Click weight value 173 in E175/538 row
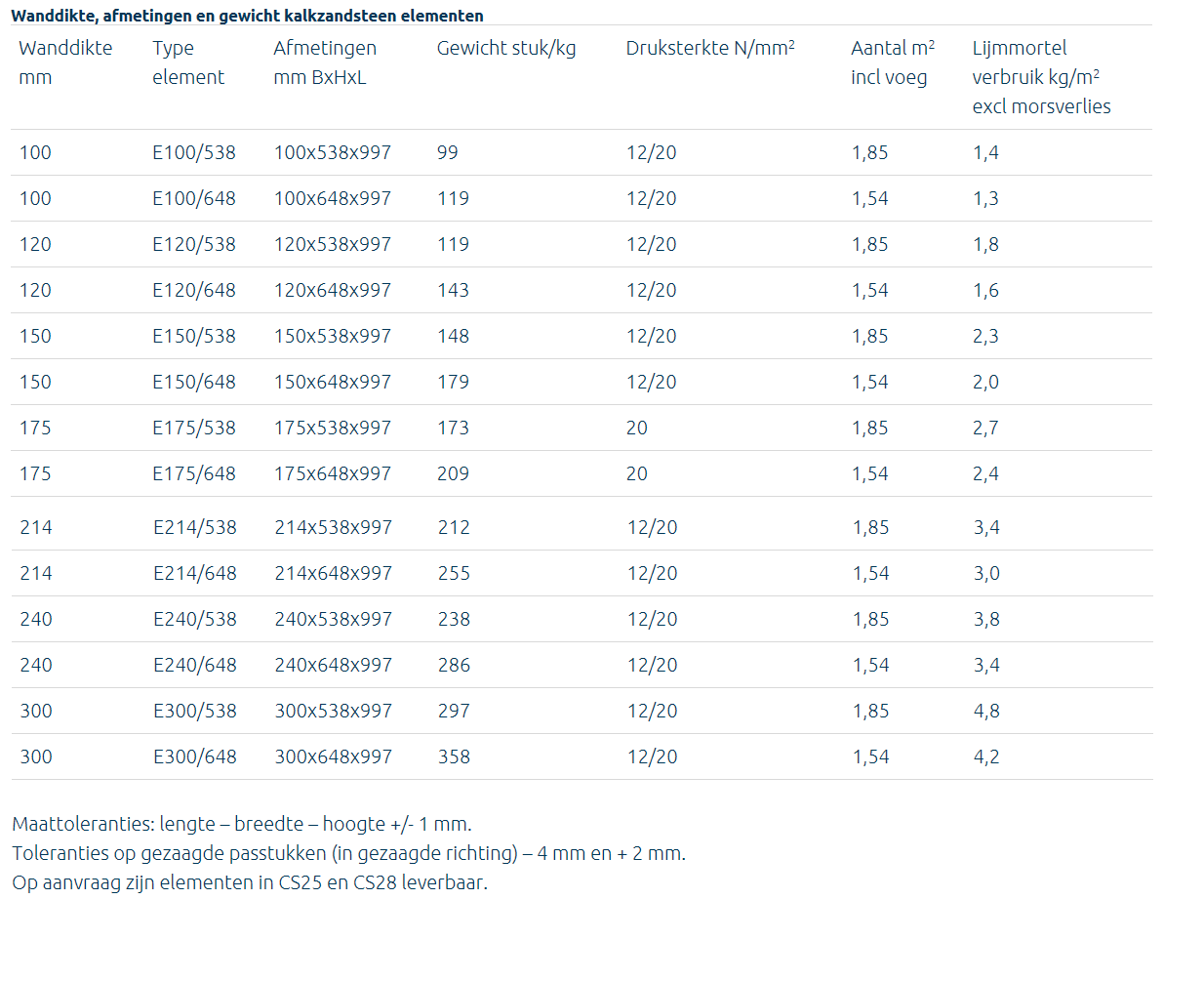Image resolution: width=1204 pixels, height=981 pixels. click(x=453, y=428)
